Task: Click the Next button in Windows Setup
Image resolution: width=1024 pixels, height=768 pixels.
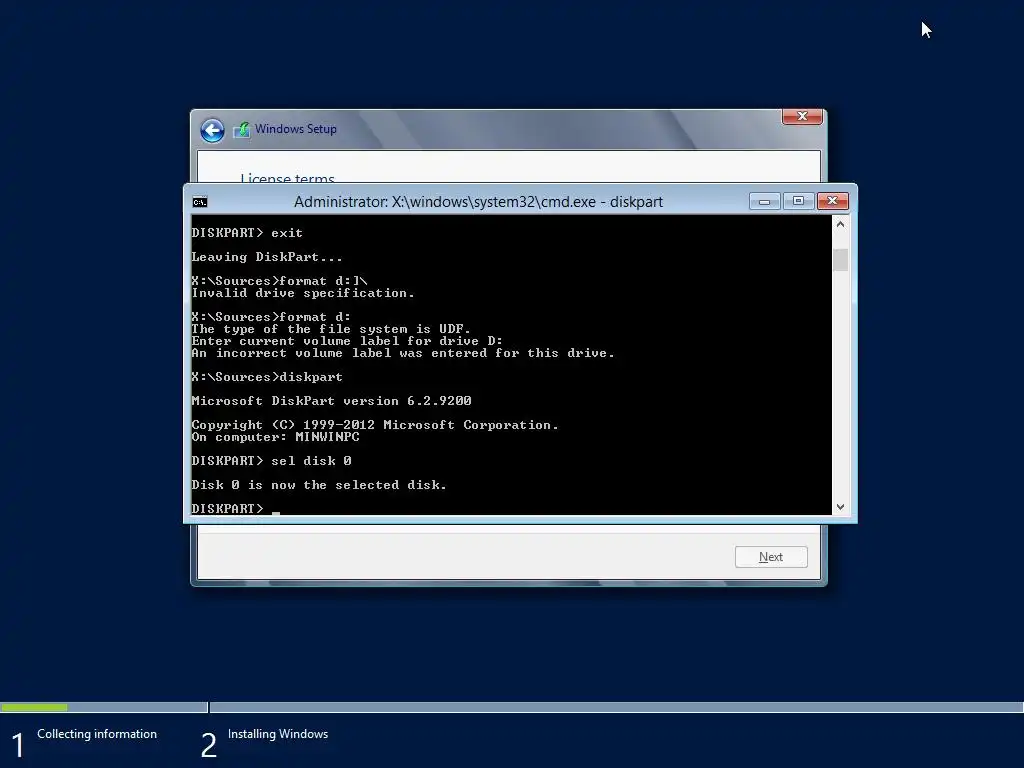Action: point(771,557)
